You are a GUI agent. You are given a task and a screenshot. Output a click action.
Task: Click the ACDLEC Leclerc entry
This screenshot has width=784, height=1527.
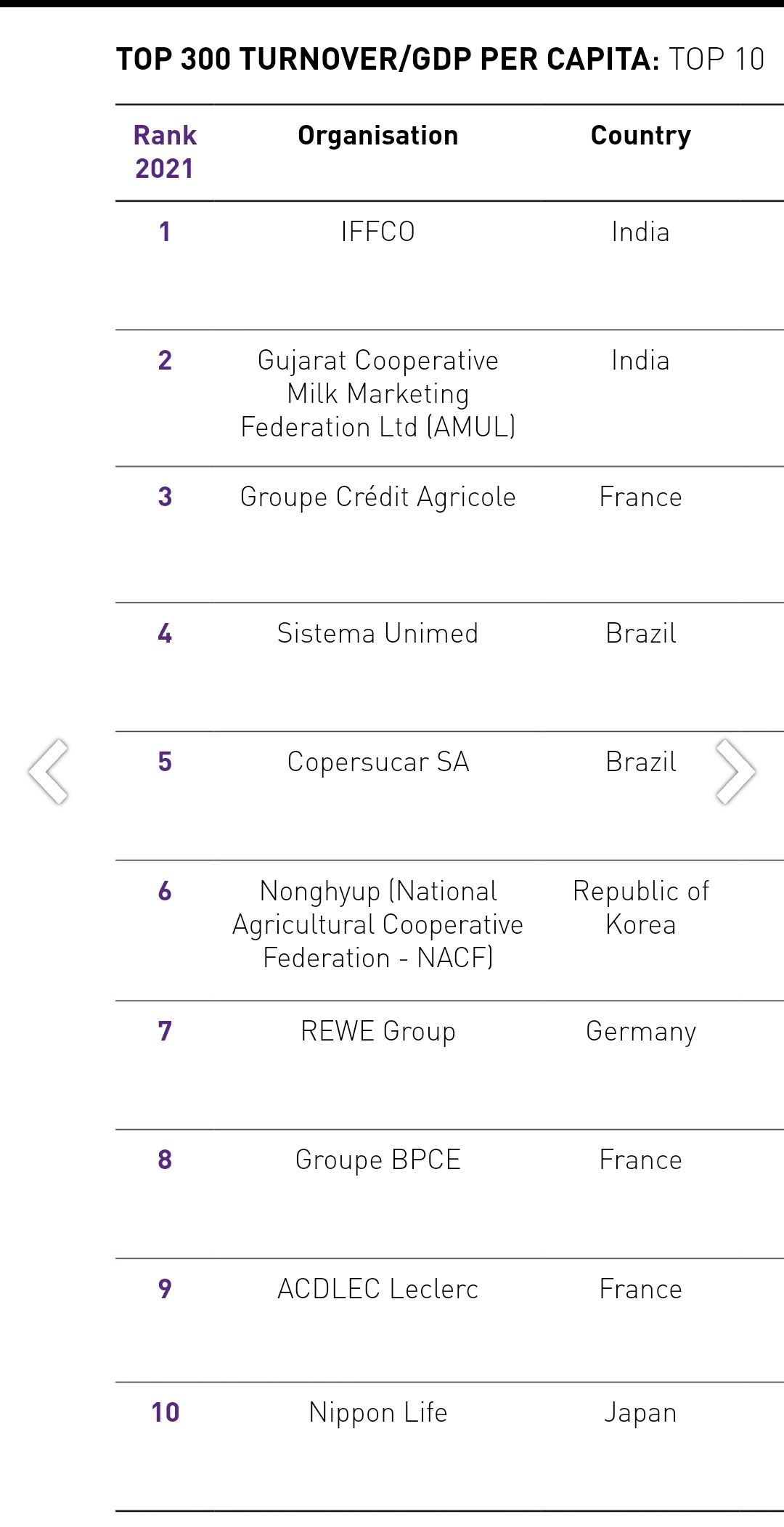377,1289
